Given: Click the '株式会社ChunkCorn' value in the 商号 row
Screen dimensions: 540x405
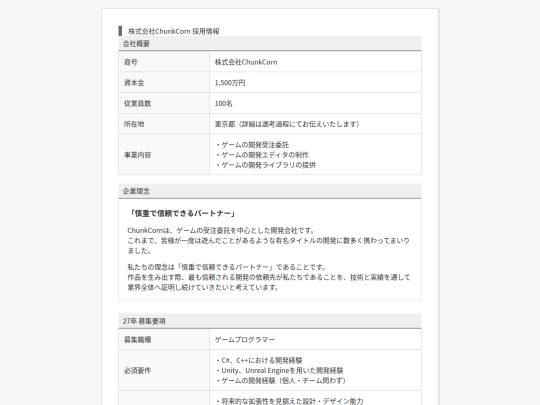Looking at the screenshot, I should pyautogui.click(x=246, y=62).
